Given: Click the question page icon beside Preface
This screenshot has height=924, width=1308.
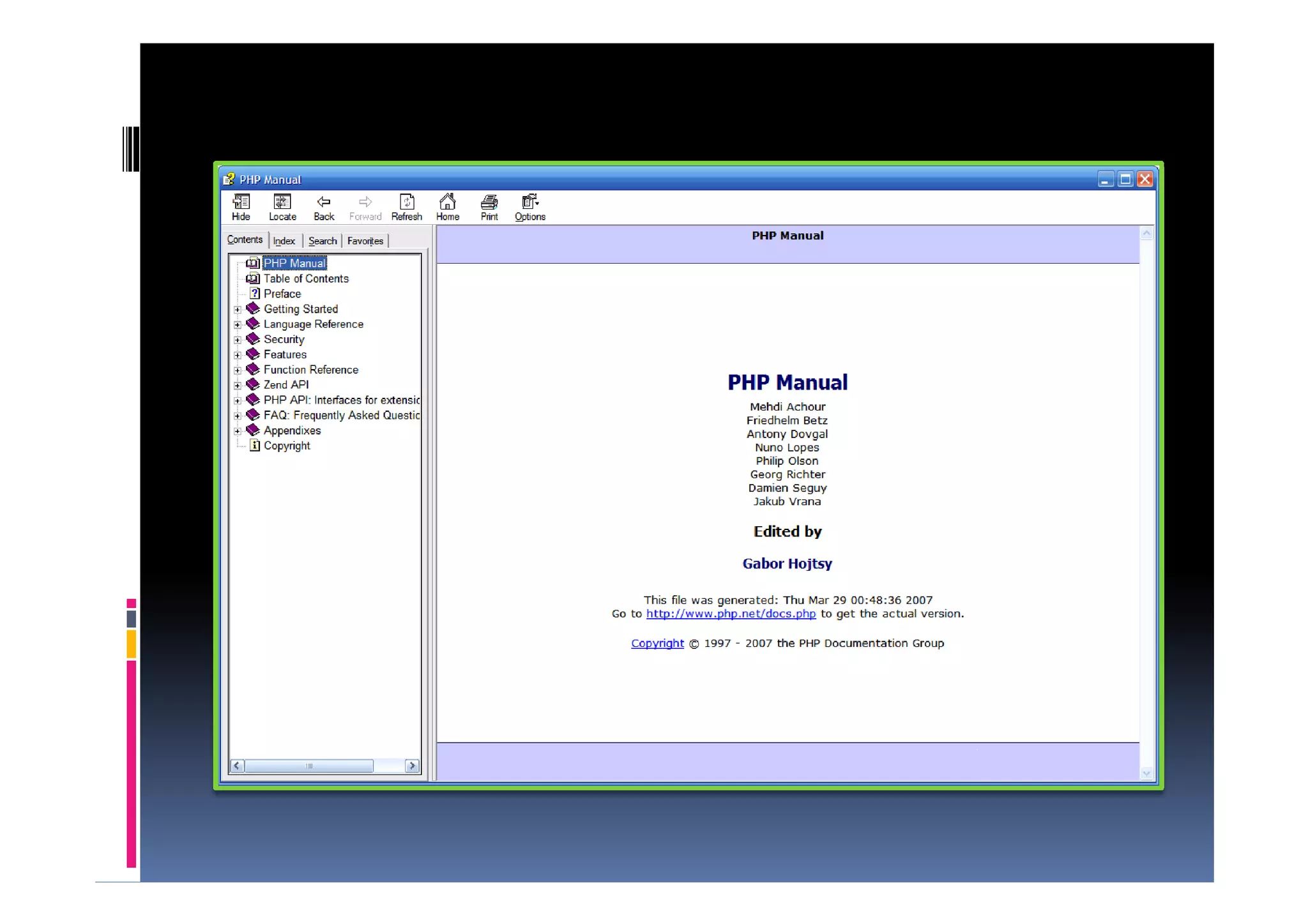Looking at the screenshot, I should [255, 294].
